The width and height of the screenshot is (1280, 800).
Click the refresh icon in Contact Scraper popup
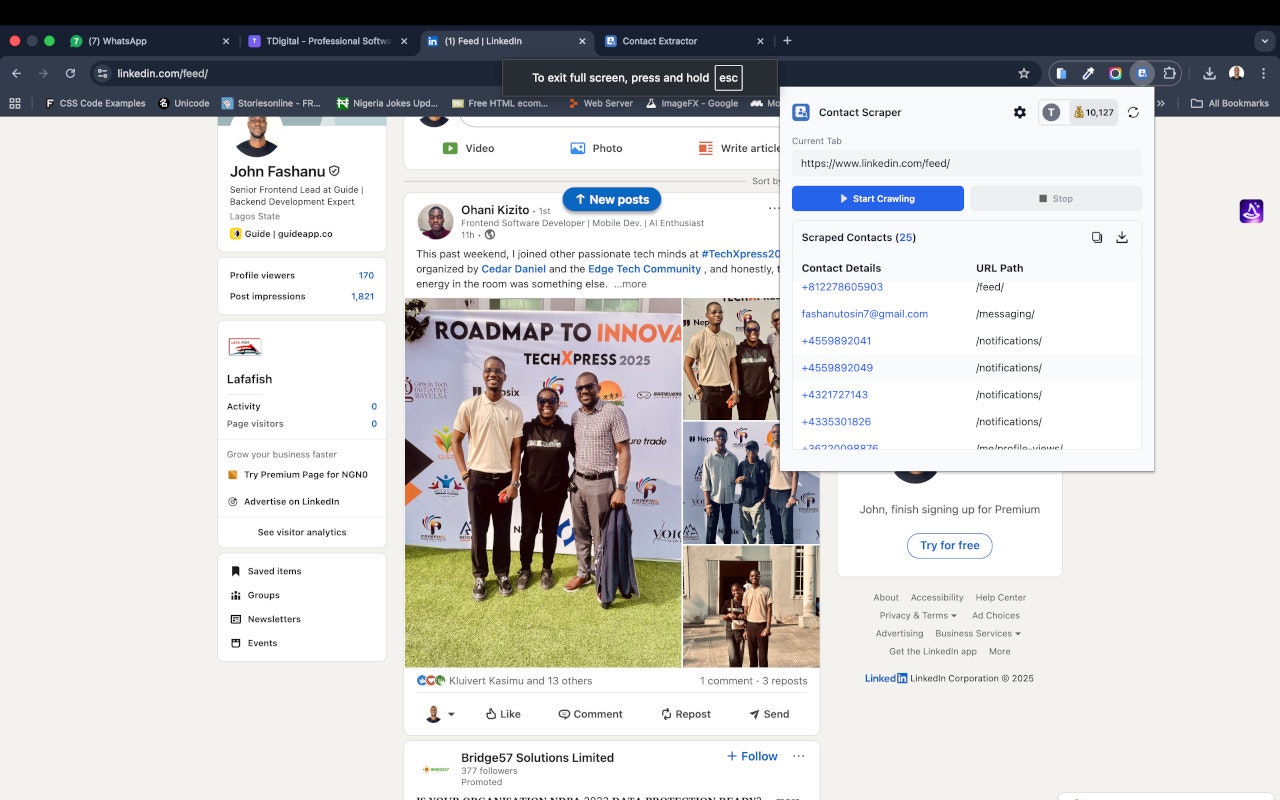point(1133,113)
